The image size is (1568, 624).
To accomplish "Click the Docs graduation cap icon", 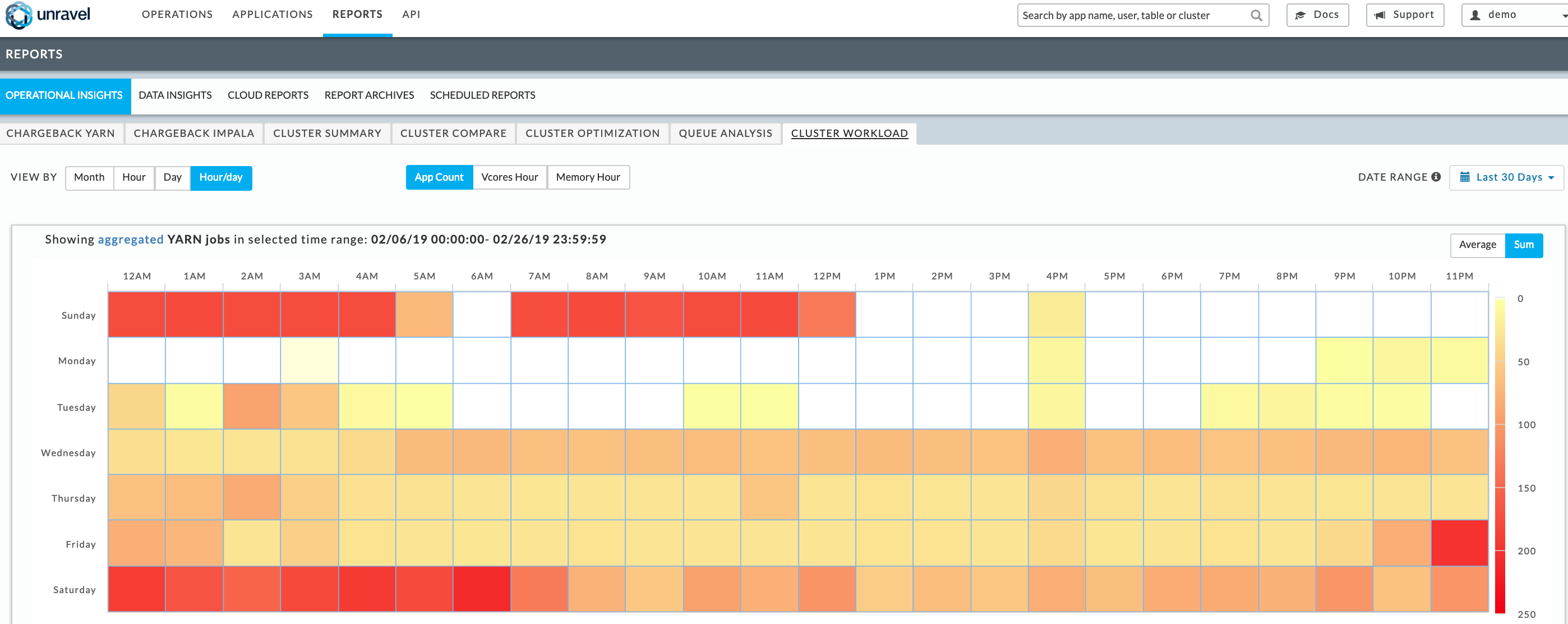I will (x=1300, y=15).
